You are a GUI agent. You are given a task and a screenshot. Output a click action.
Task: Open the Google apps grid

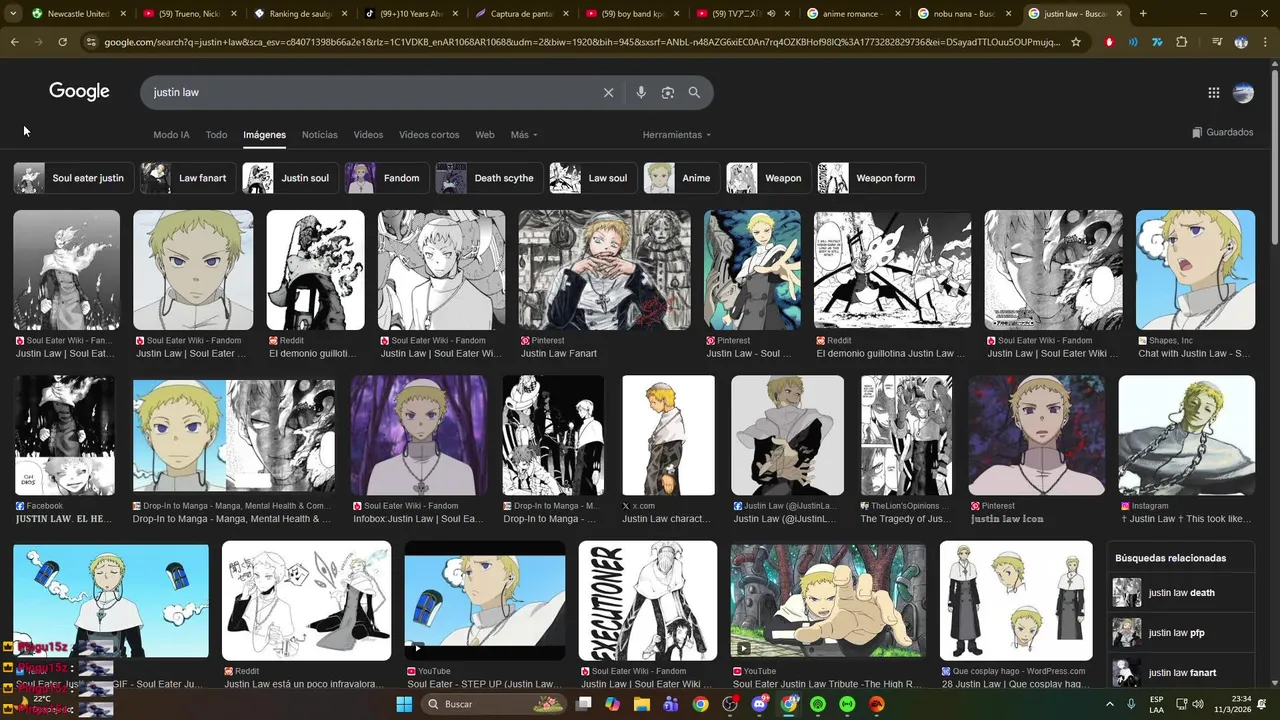(1213, 93)
